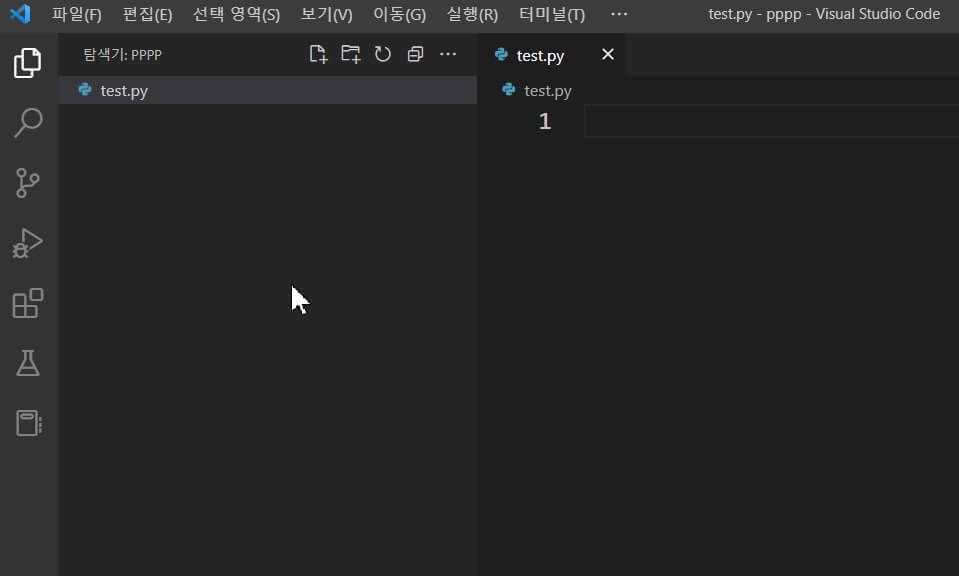Open the Run and Debug view
The width and height of the screenshot is (959, 576).
pyautogui.click(x=27, y=242)
